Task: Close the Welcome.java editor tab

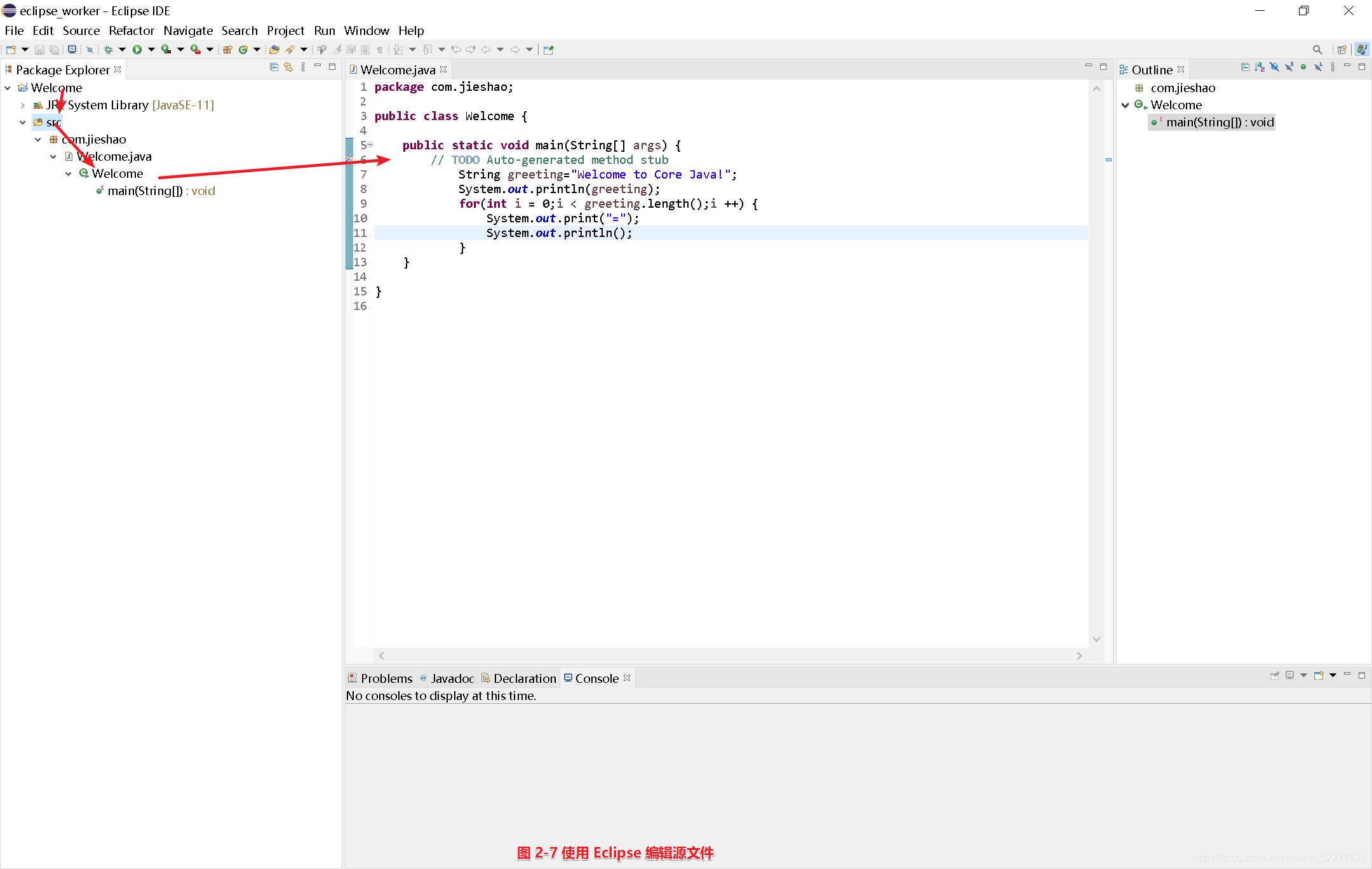Action: pyautogui.click(x=443, y=69)
